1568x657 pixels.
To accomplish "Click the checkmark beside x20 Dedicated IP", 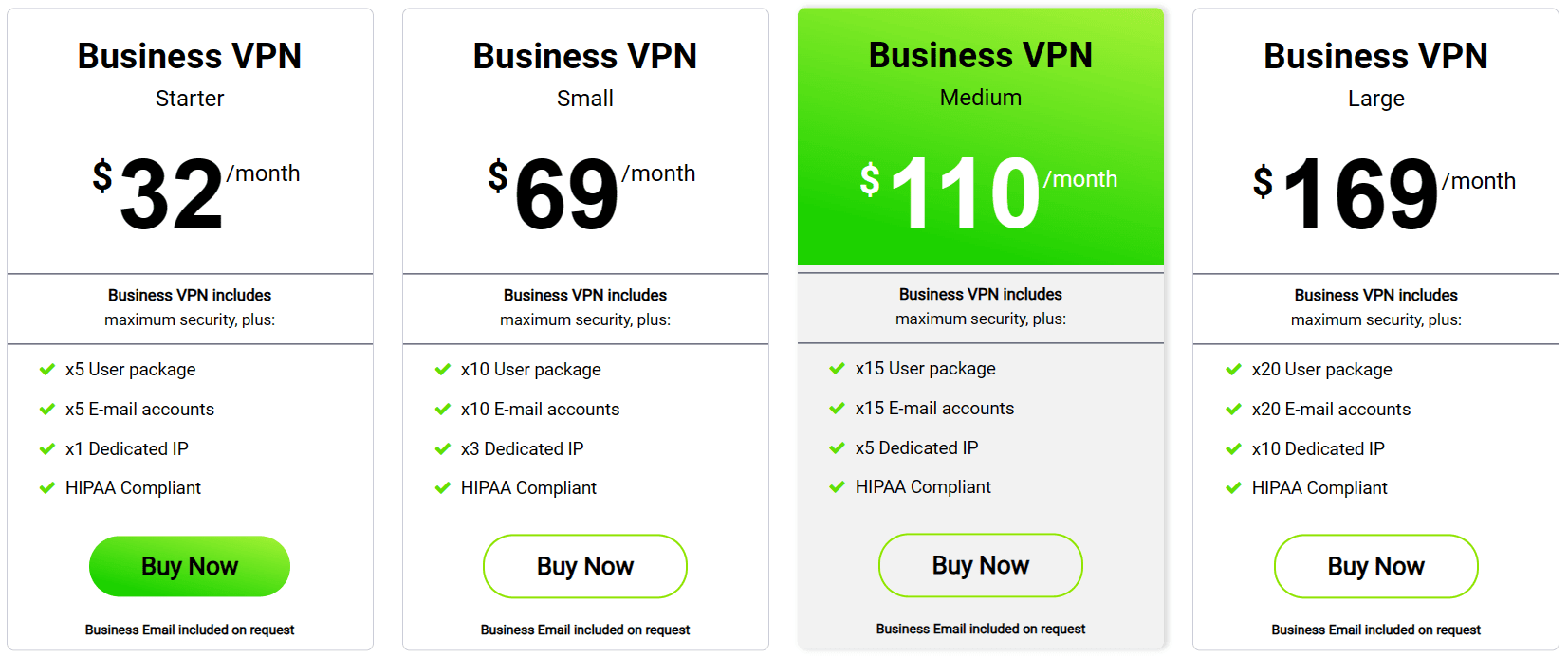I will pos(1233,449).
